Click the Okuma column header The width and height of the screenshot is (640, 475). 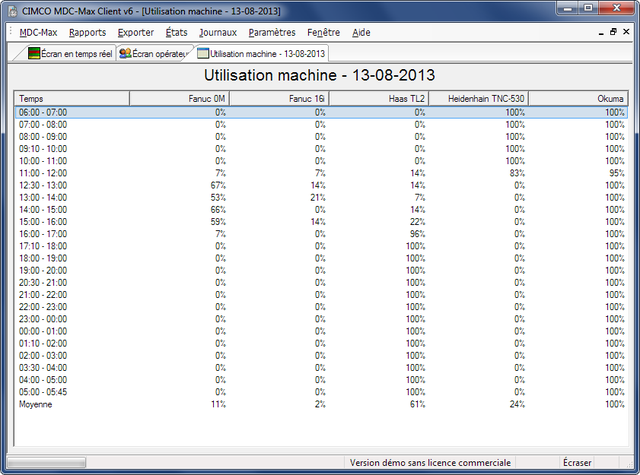pos(578,98)
